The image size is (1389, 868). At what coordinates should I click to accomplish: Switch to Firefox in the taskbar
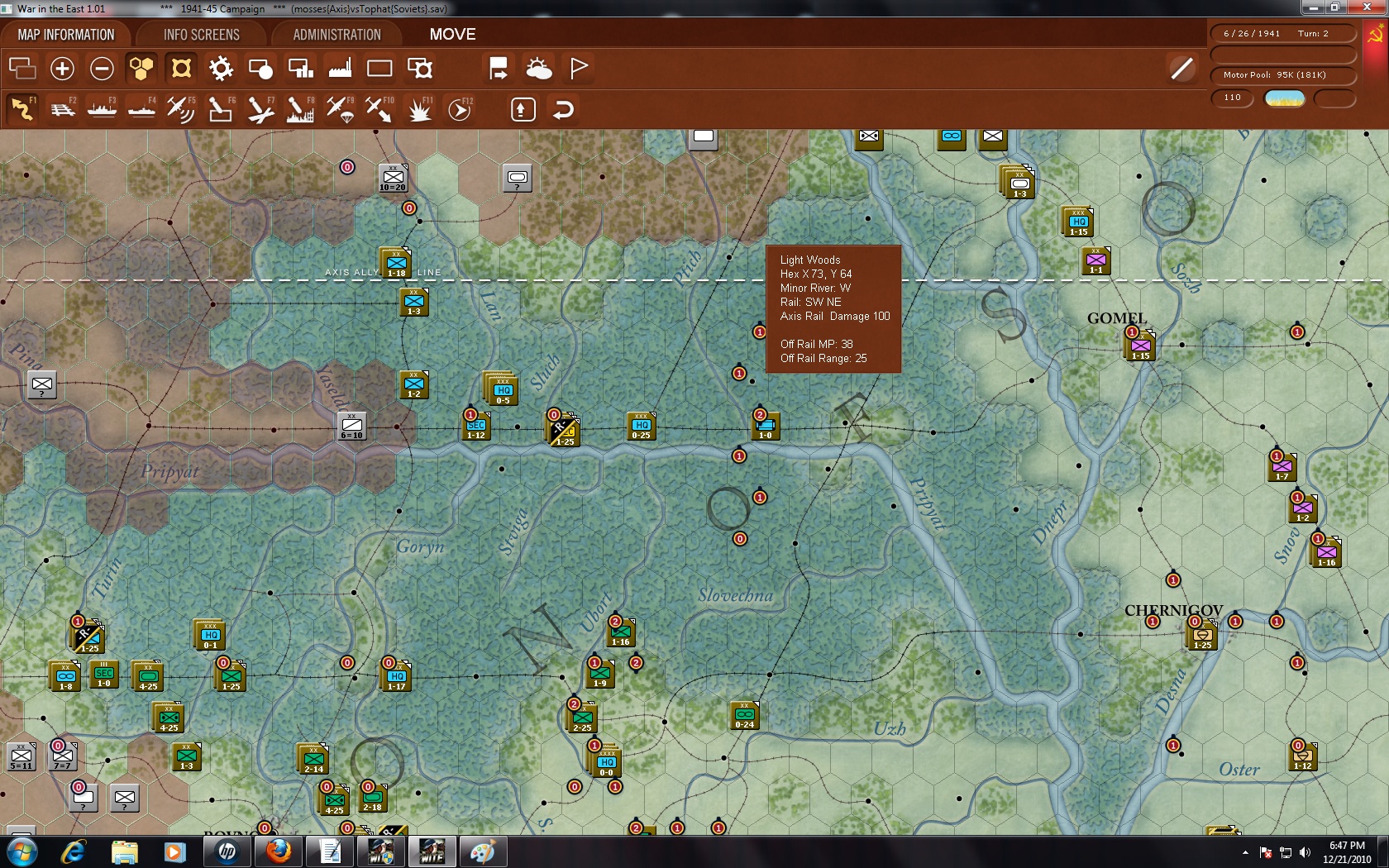click(x=279, y=851)
